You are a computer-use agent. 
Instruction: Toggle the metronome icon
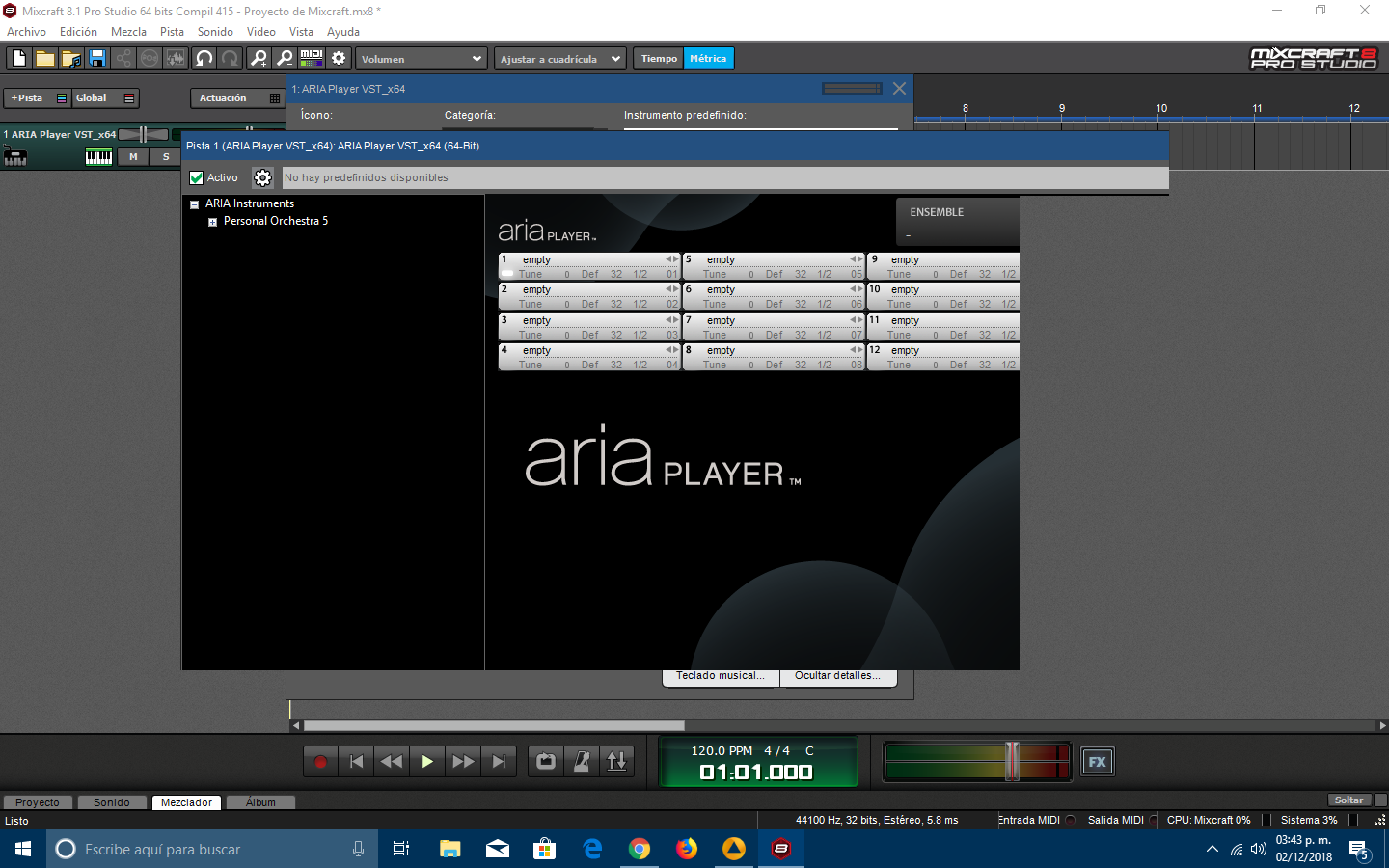582,762
